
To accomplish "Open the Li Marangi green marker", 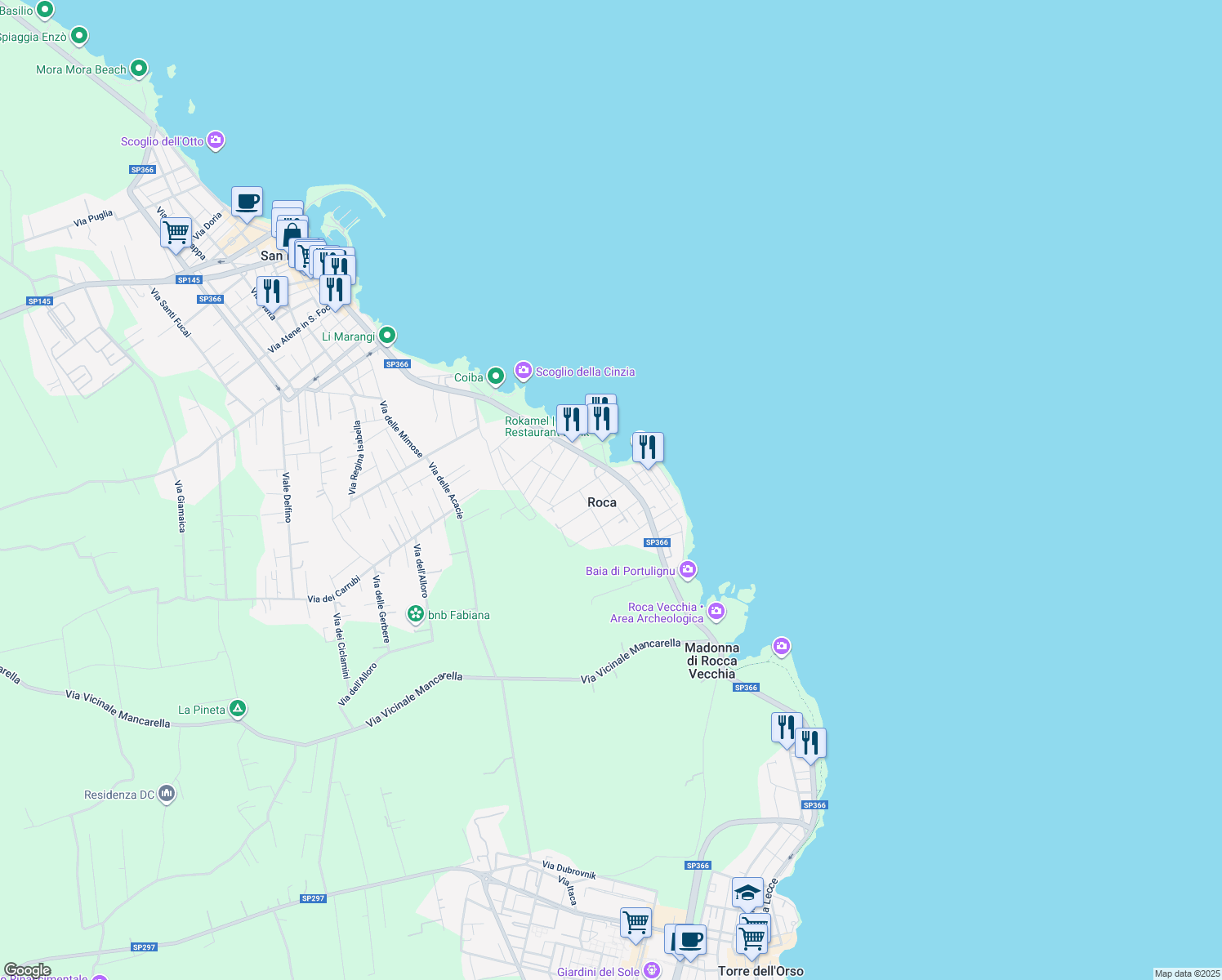I will tap(387, 335).
